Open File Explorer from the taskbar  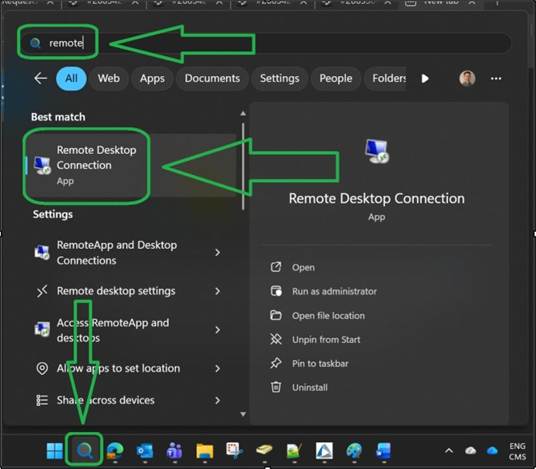tap(204, 451)
